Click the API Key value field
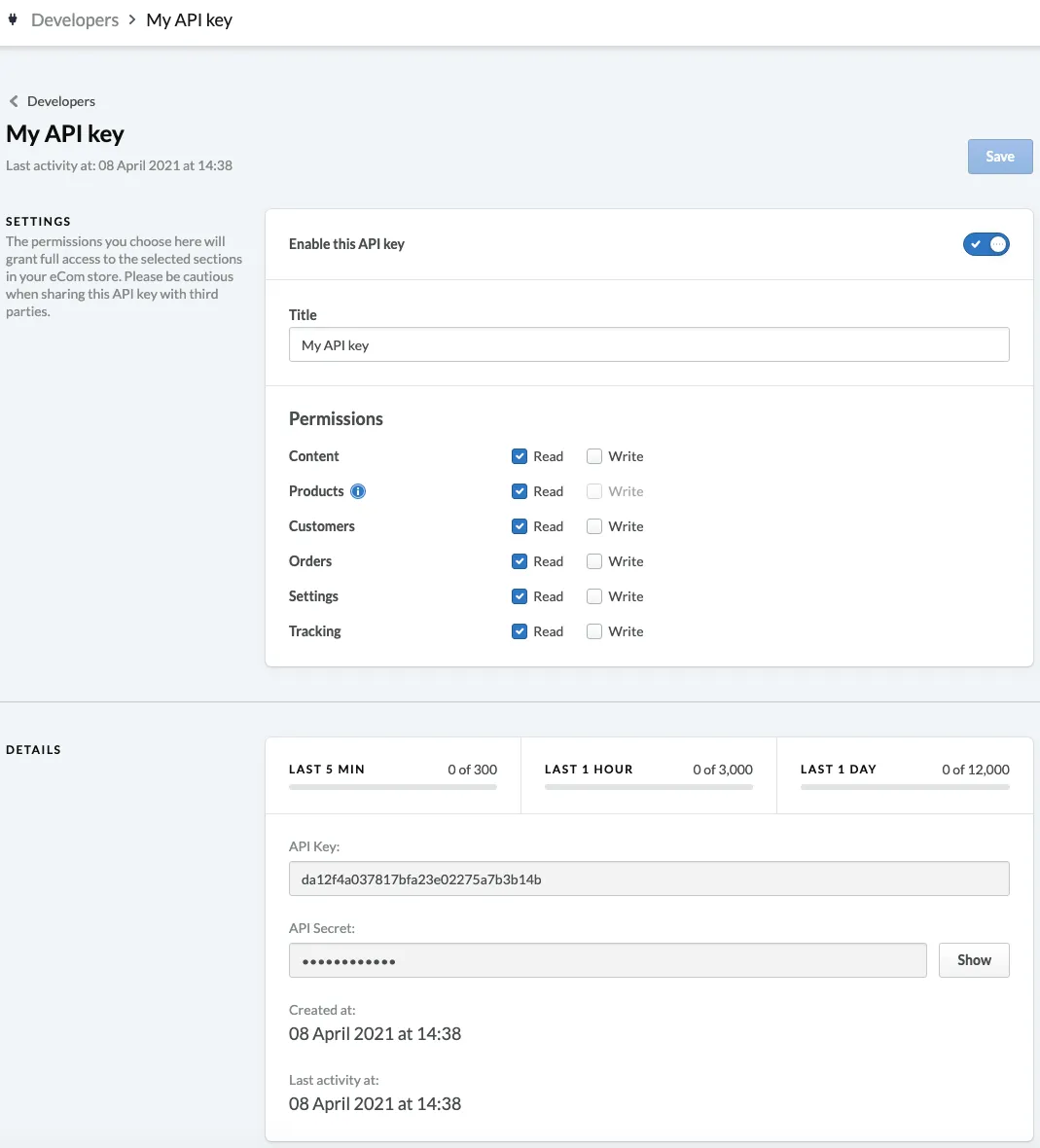The height and width of the screenshot is (1148, 1040). click(649, 879)
